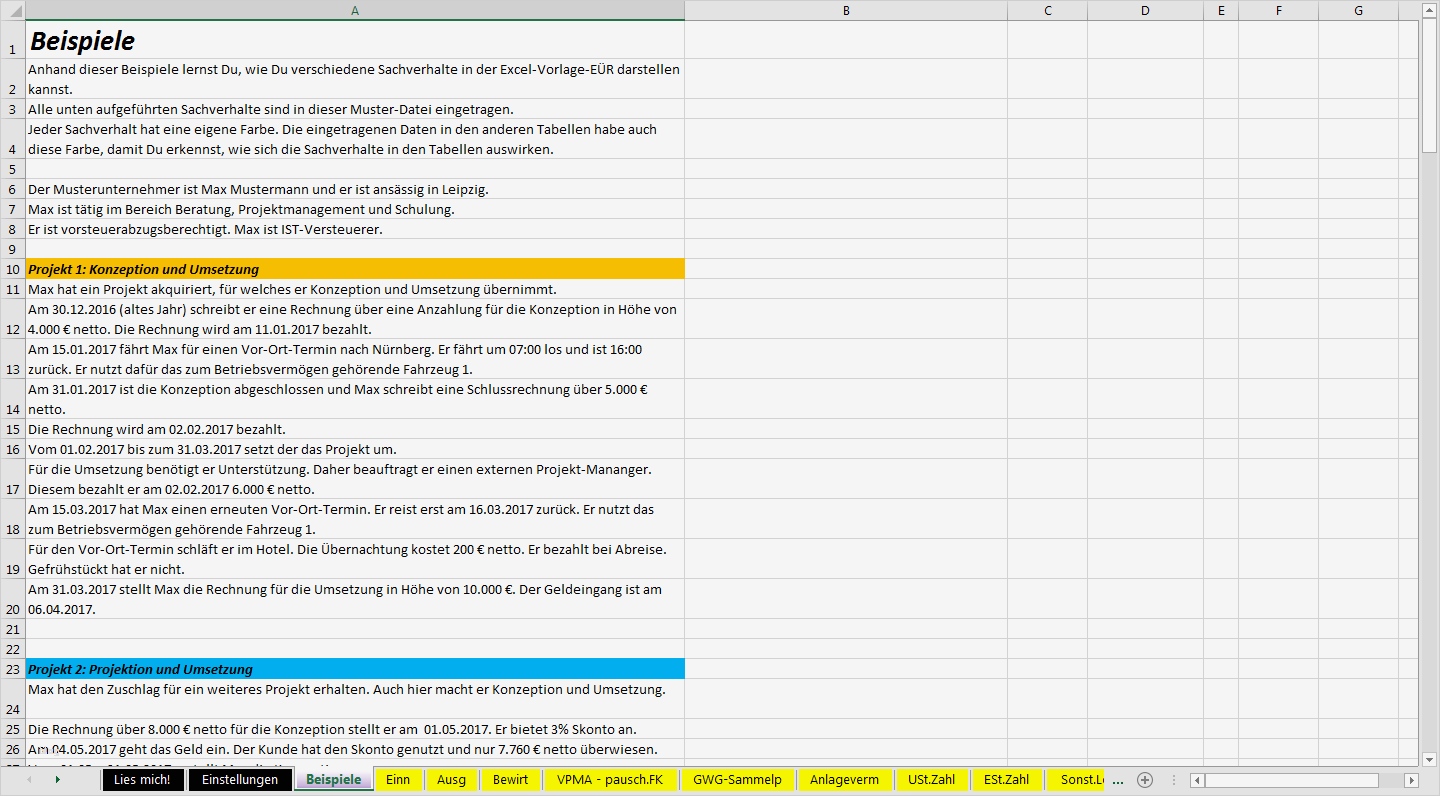Open the Ausg sheet
The height and width of the screenshot is (796, 1440).
[x=452, y=779]
